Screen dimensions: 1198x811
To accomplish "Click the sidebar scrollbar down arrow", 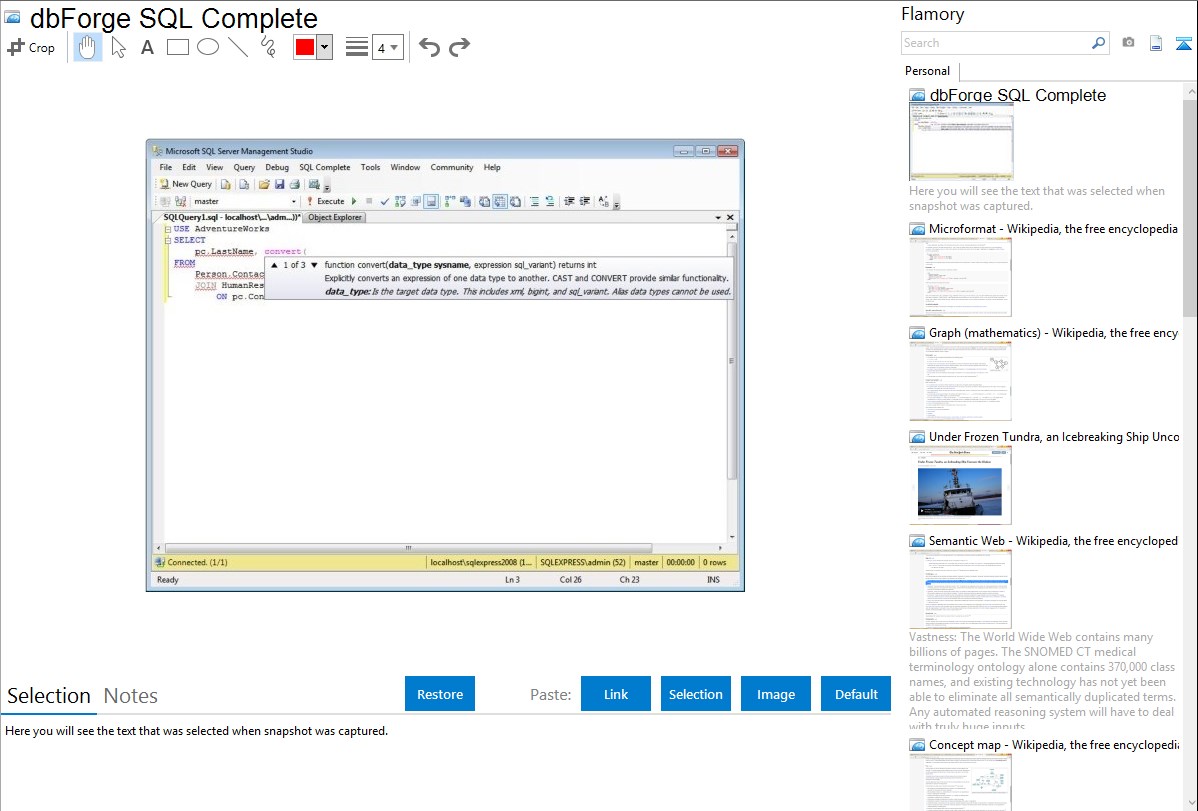I will tap(1190, 803).
